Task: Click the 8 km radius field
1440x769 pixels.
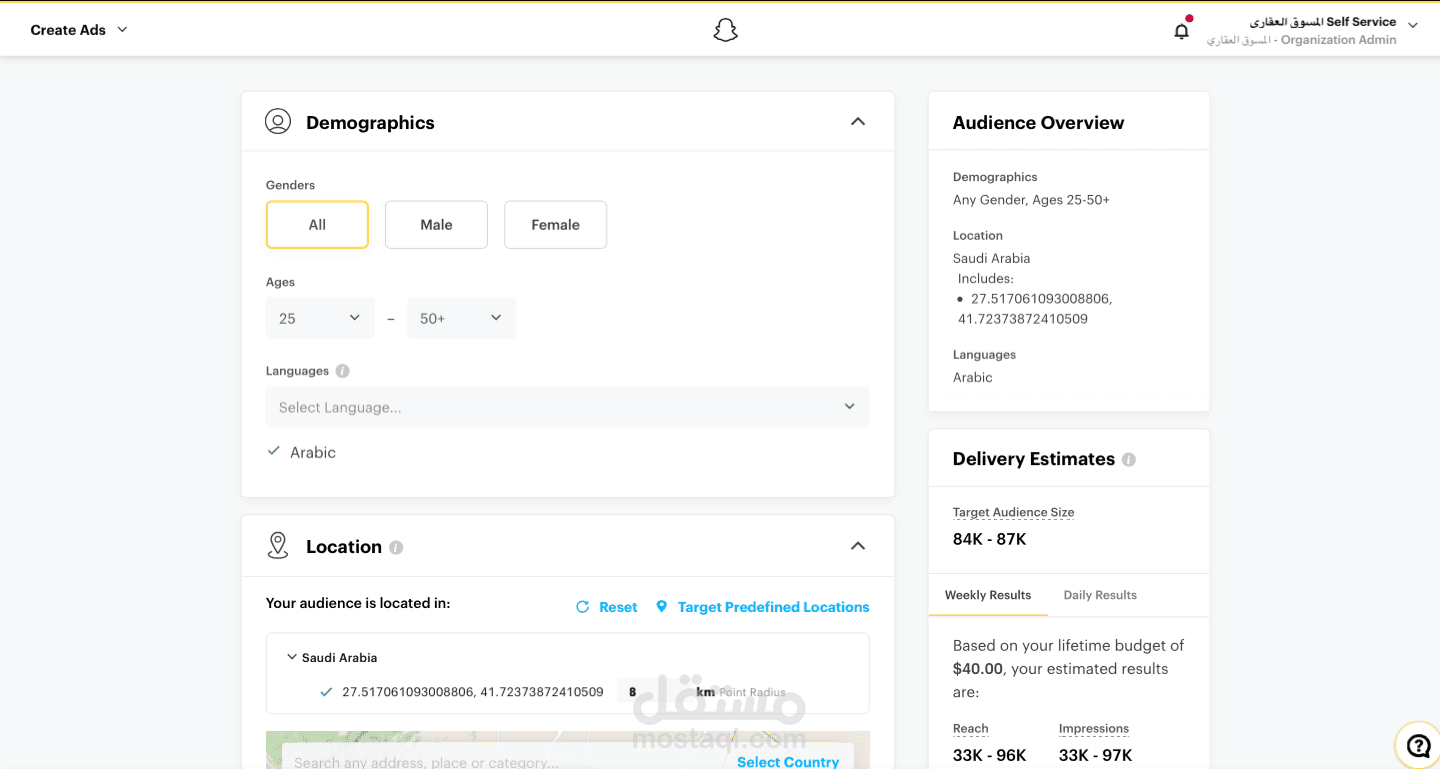Action: (633, 692)
